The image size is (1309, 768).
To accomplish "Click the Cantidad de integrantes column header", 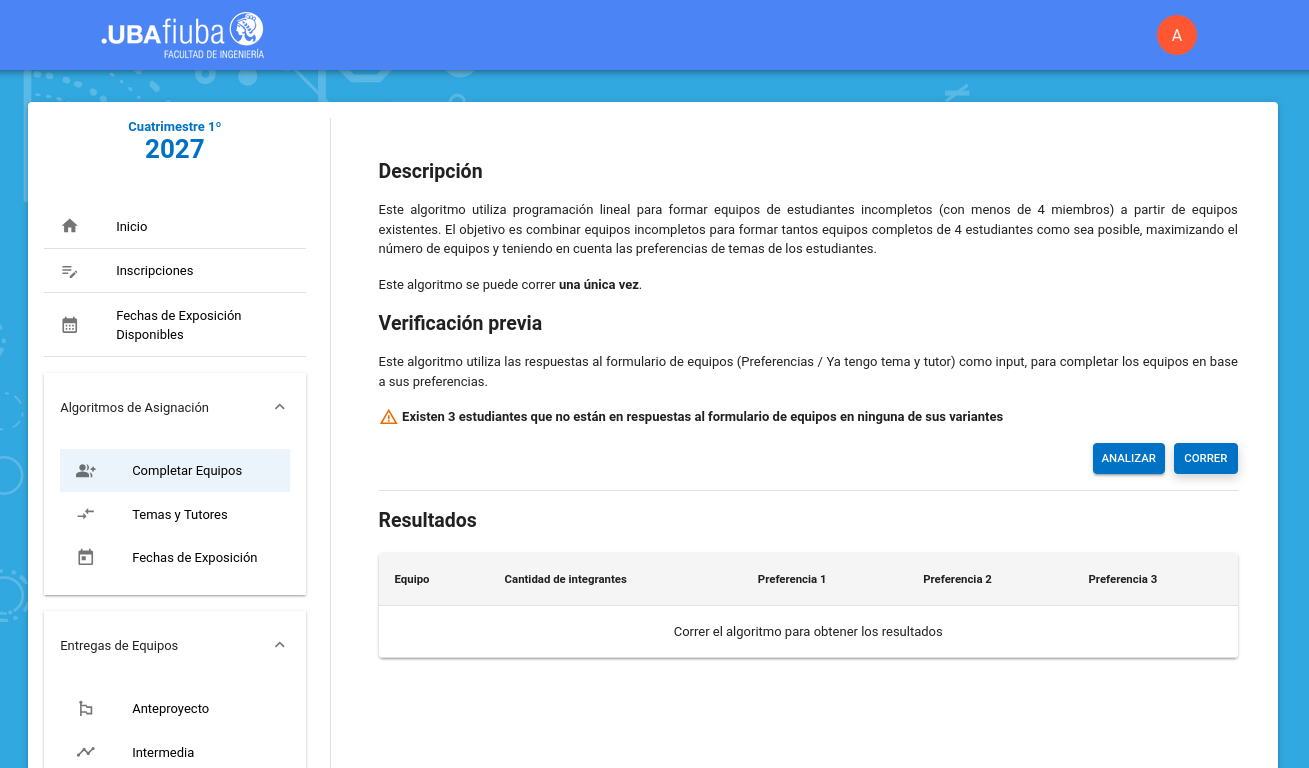I will pos(565,579).
